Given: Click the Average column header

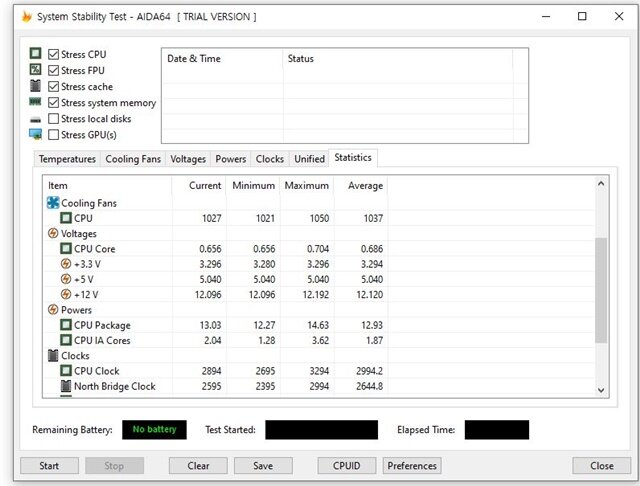Looking at the screenshot, I should [361, 186].
